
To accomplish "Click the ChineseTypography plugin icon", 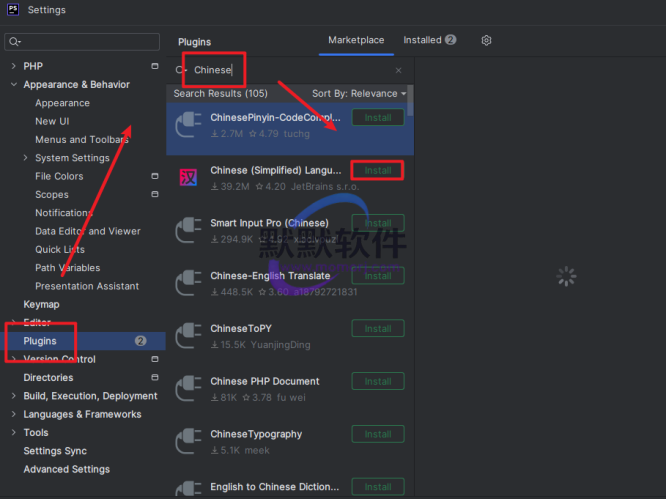I will point(188,441).
